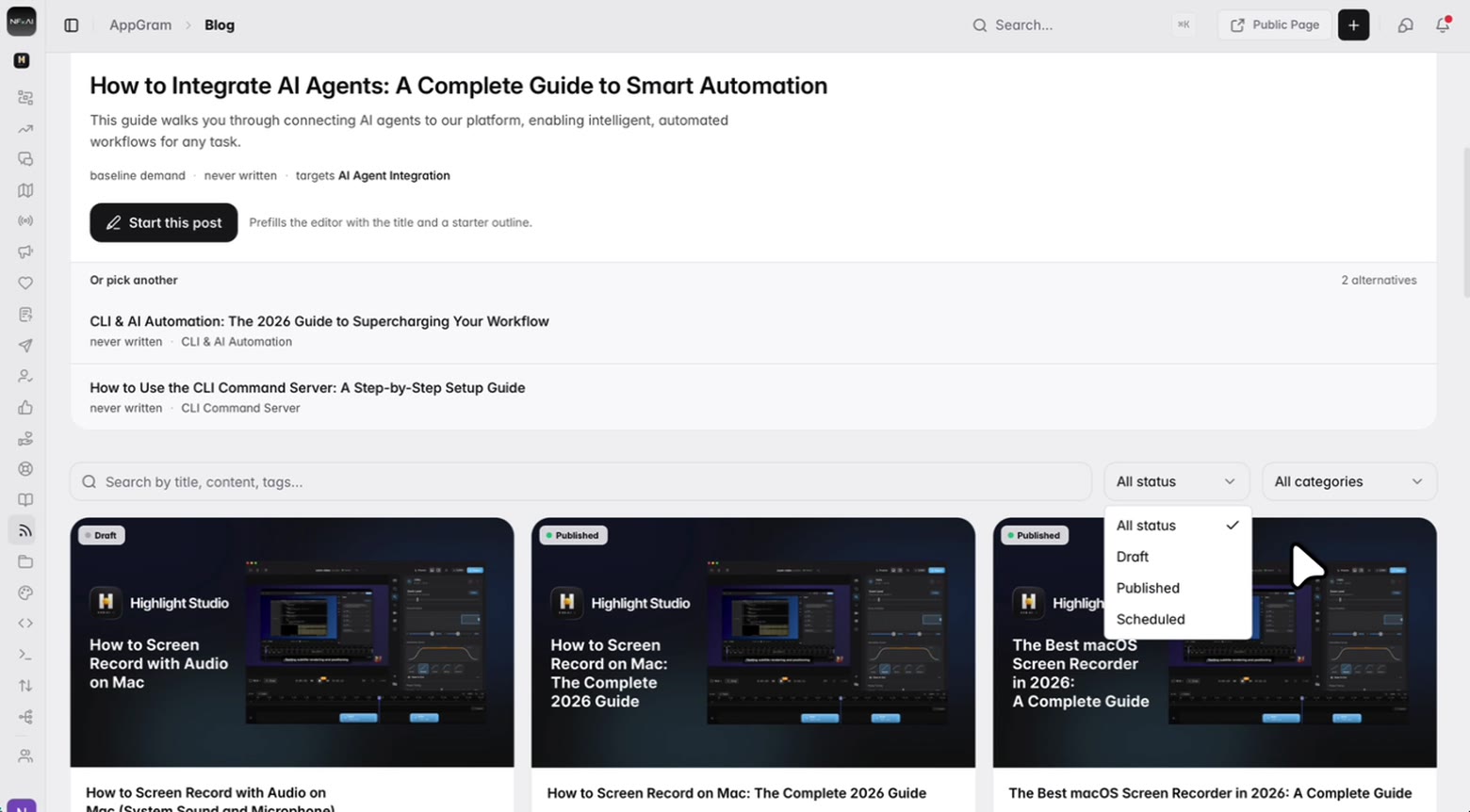This screenshot has height=812, width=1470.
Task: Open the branching nodes sidebar icon
Action: 25,717
